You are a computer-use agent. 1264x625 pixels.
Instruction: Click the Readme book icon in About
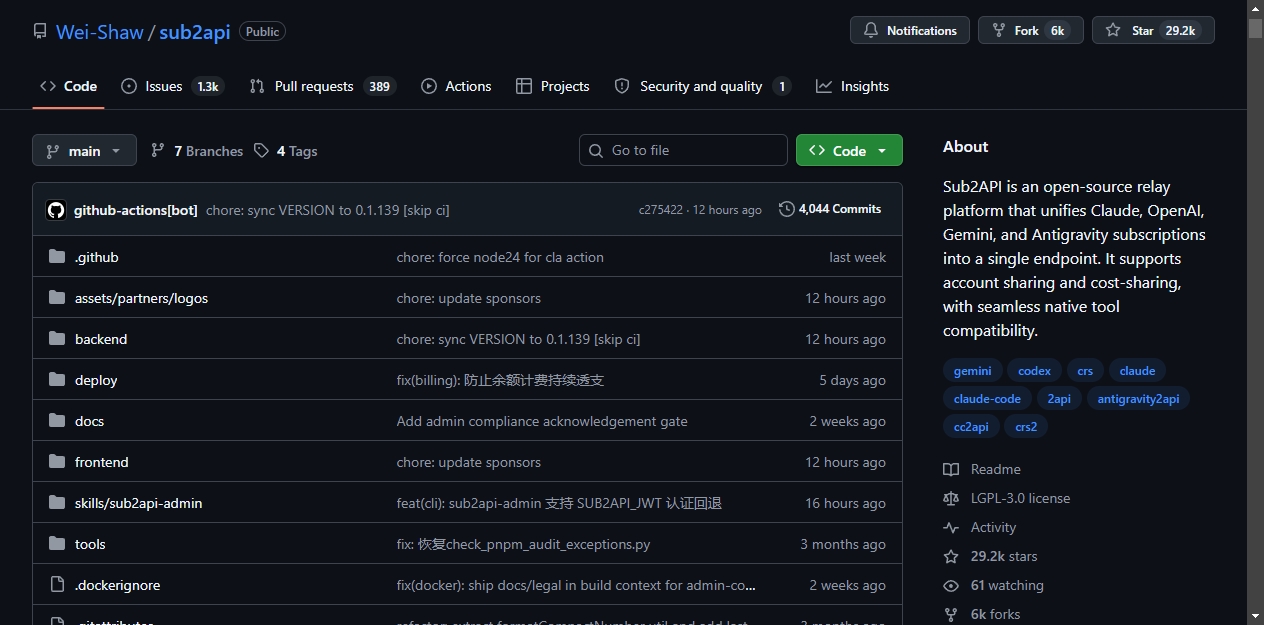pyautogui.click(x=951, y=469)
